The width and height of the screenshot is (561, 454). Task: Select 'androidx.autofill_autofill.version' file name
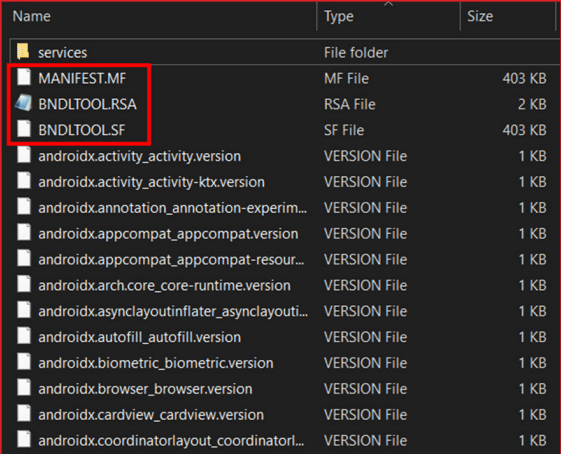(x=140, y=337)
